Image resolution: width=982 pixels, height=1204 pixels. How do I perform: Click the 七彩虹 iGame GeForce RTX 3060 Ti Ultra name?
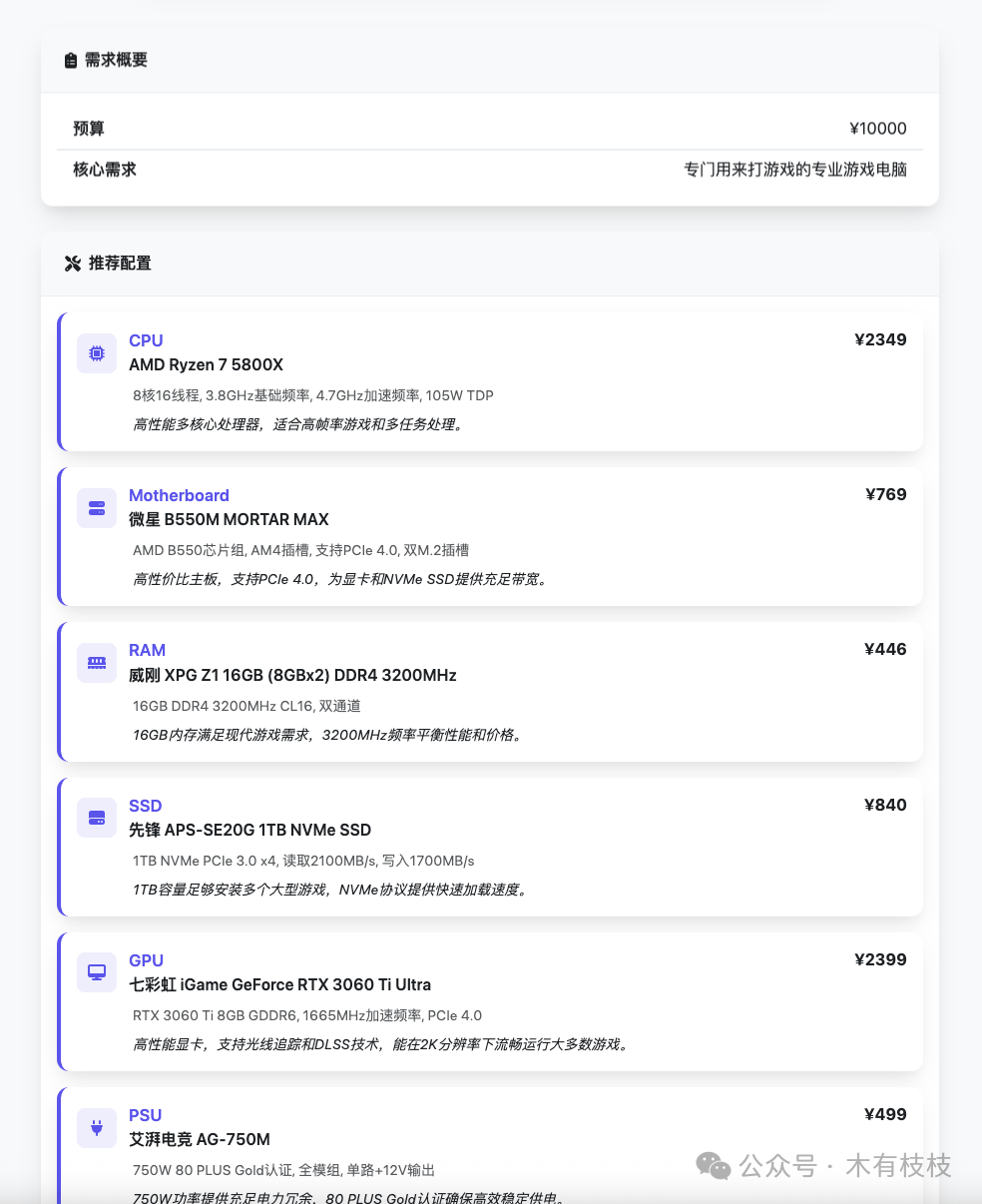[279, 984]
